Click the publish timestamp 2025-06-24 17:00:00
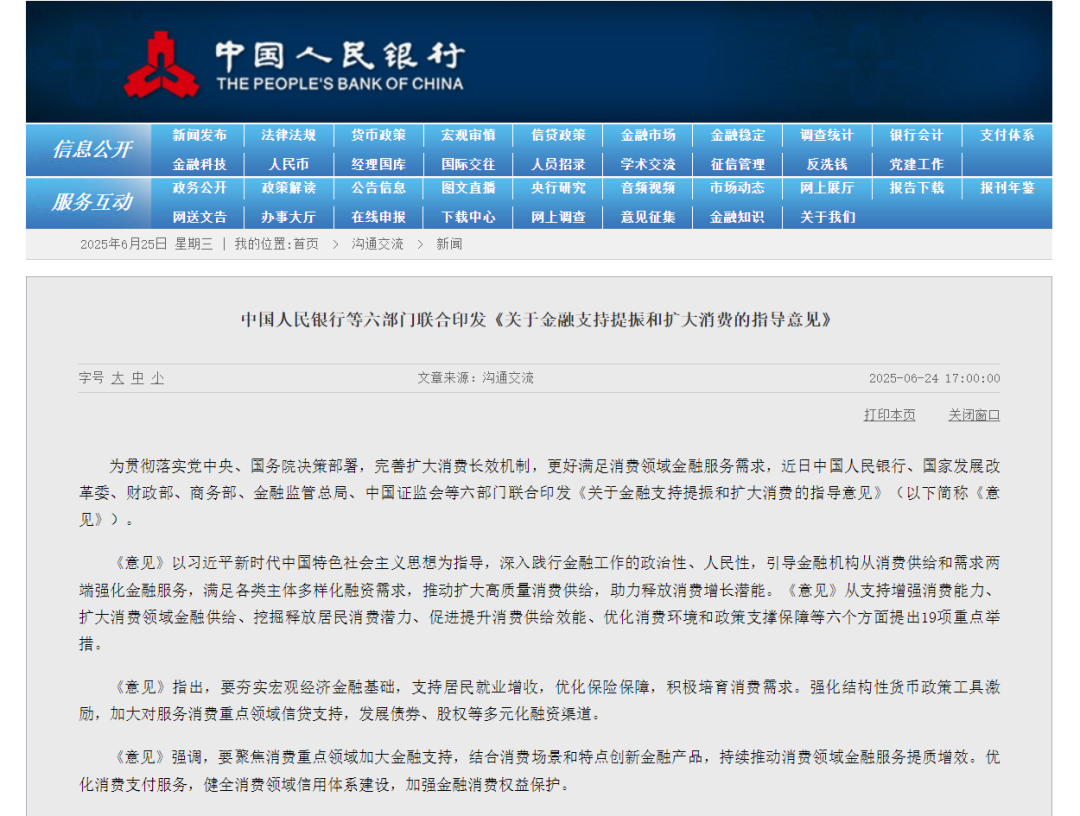Screen dimensions: 1080x816 pyautogui.click(x=934, y=378)
